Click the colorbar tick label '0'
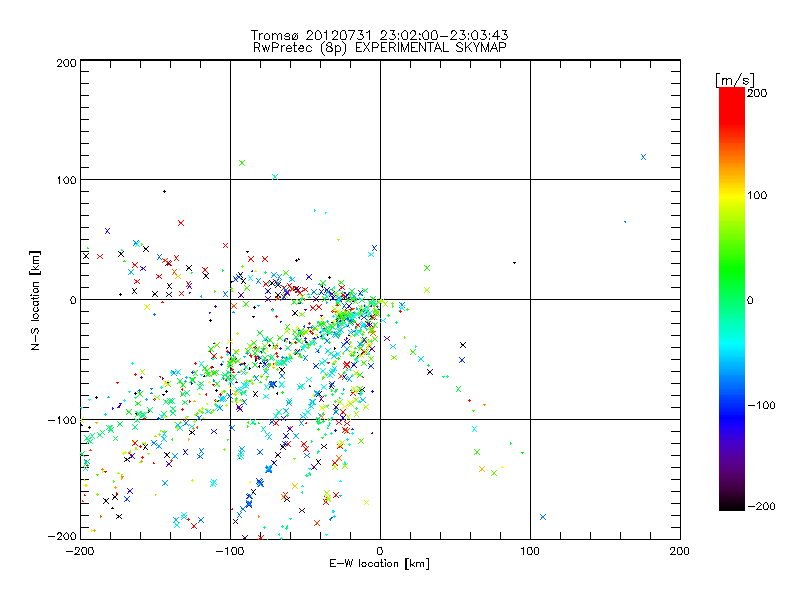The height and width of the screenshot is (600, 800). 750,301
